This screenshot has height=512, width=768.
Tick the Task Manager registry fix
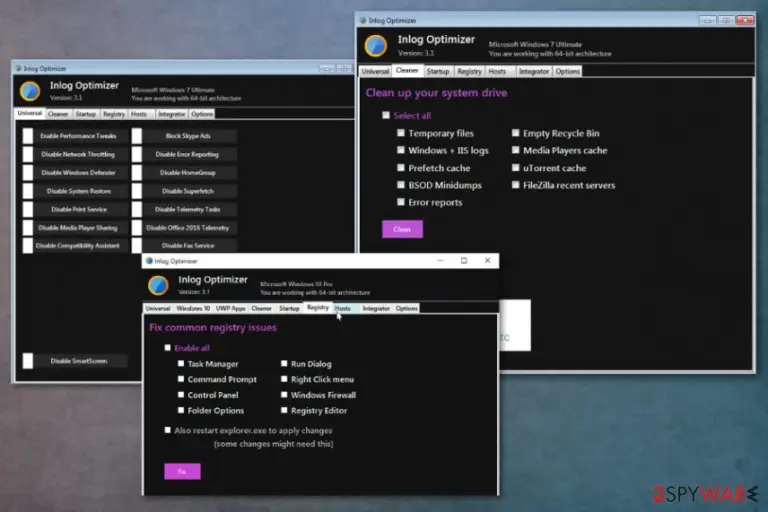coord(181,364)
